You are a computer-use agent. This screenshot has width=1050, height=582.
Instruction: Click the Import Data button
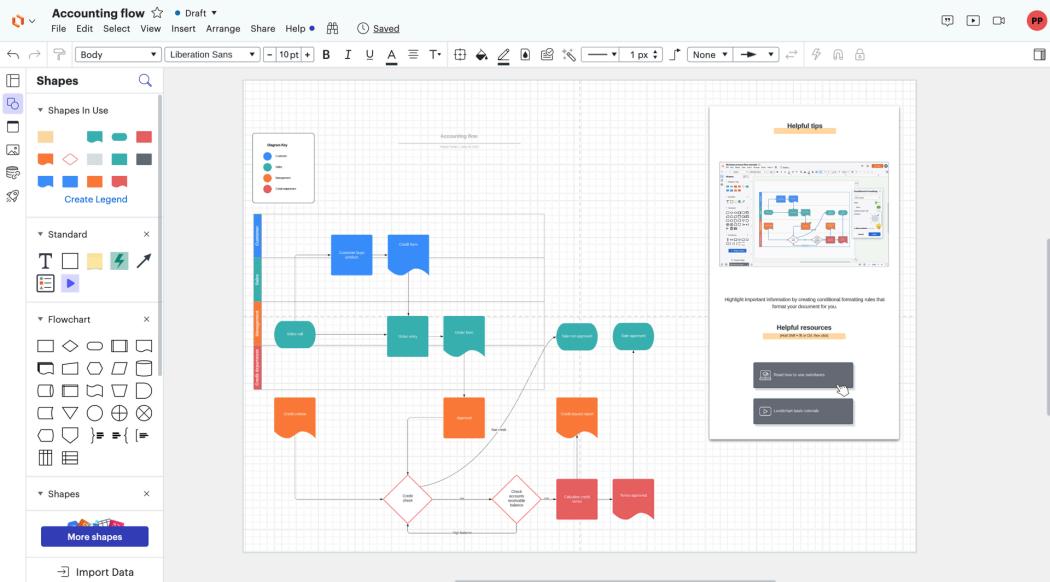click(x=96, y=572)
